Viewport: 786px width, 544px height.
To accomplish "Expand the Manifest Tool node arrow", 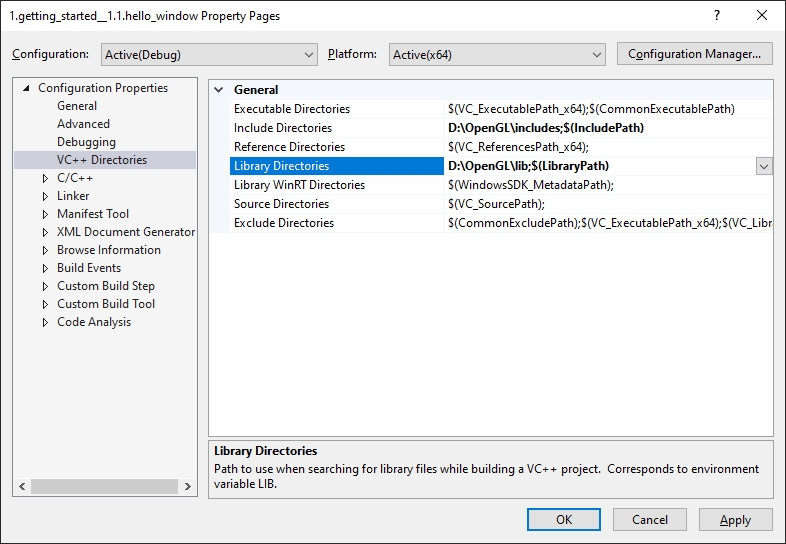I will pos(45,214).
